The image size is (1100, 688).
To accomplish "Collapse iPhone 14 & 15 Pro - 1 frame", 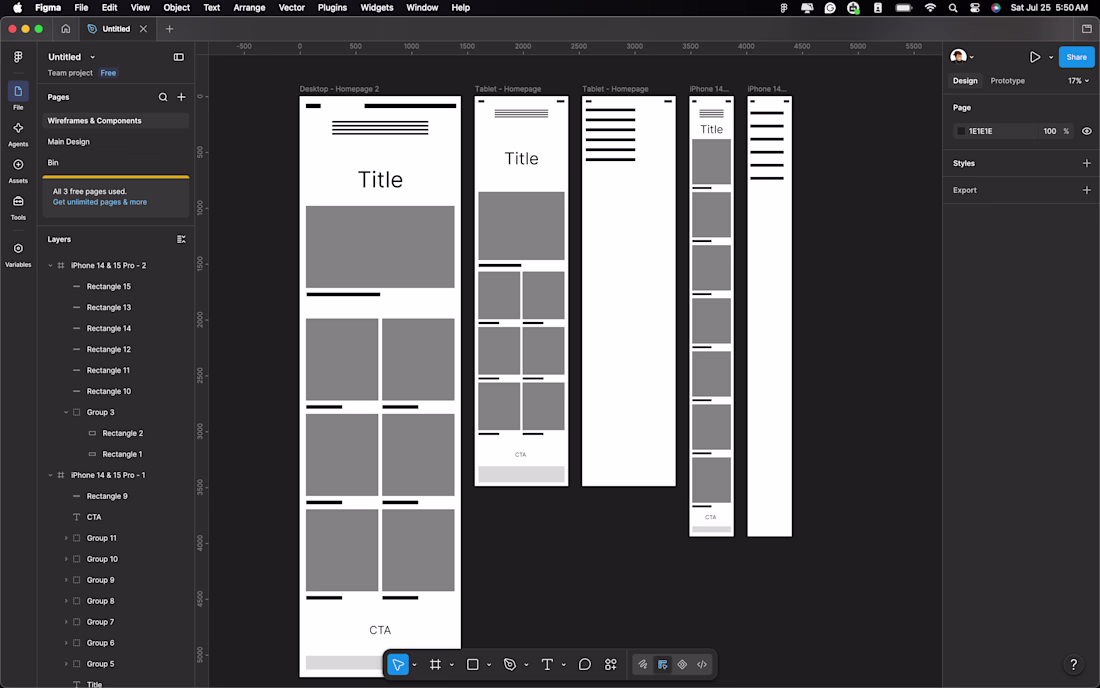I will point(51,475).
